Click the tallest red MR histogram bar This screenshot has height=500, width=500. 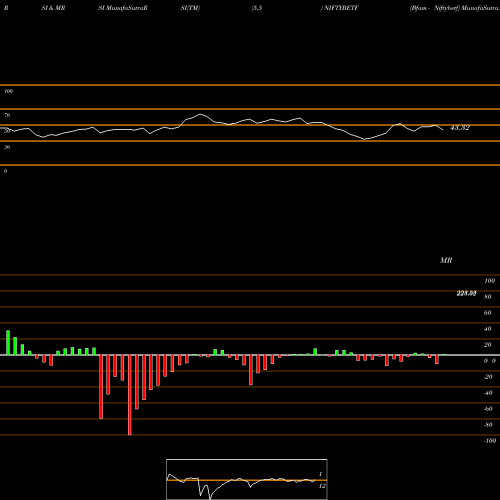point(130,395)
